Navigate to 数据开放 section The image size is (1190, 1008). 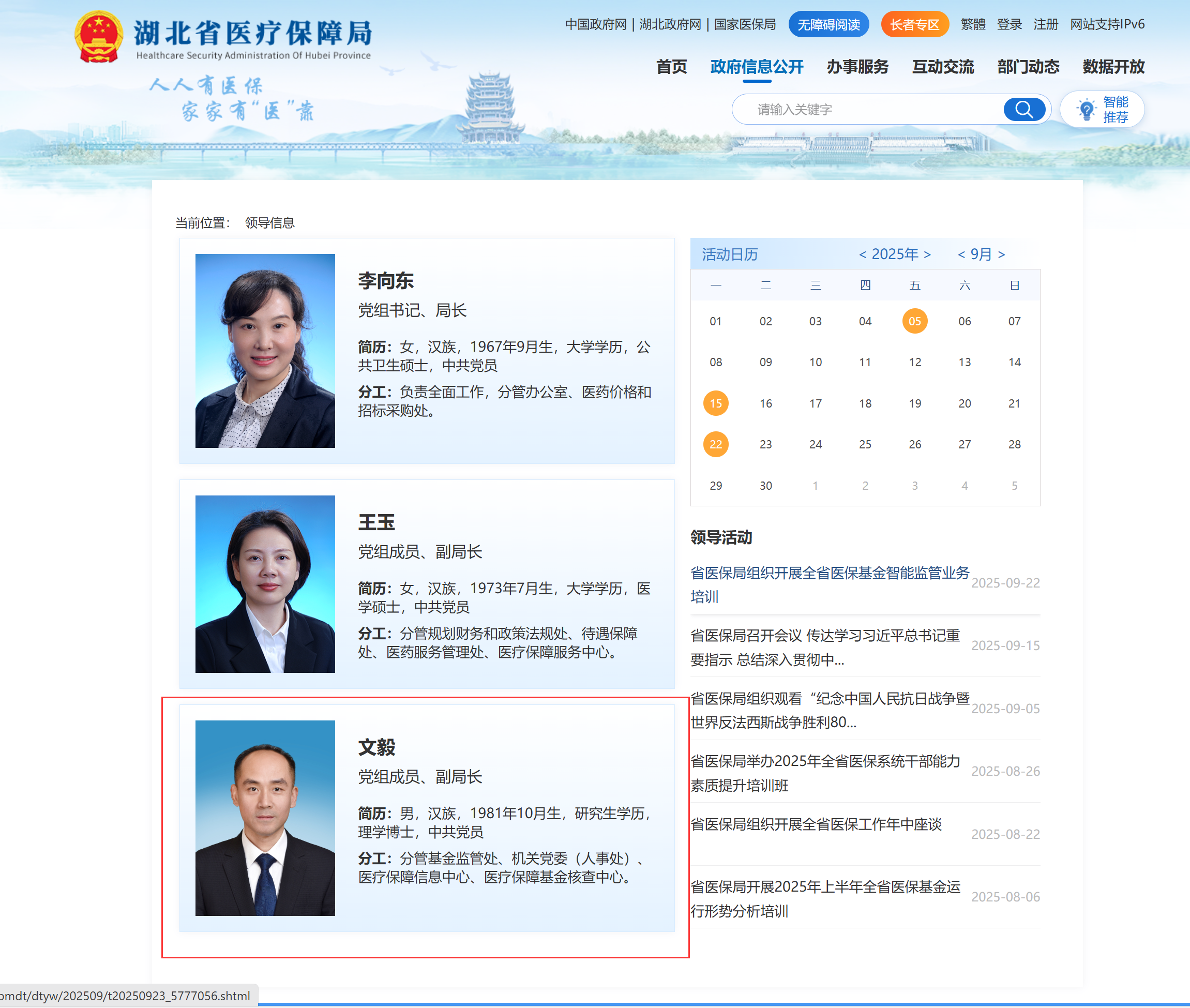pyautogui.click(x=1112, y=67)
